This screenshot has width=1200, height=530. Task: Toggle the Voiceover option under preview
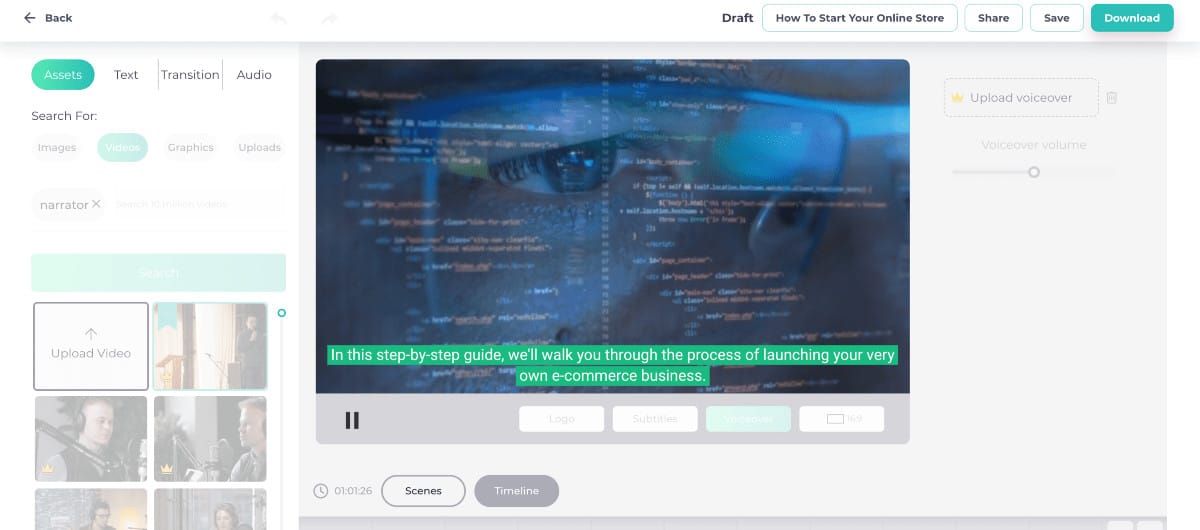pos(748,419)
